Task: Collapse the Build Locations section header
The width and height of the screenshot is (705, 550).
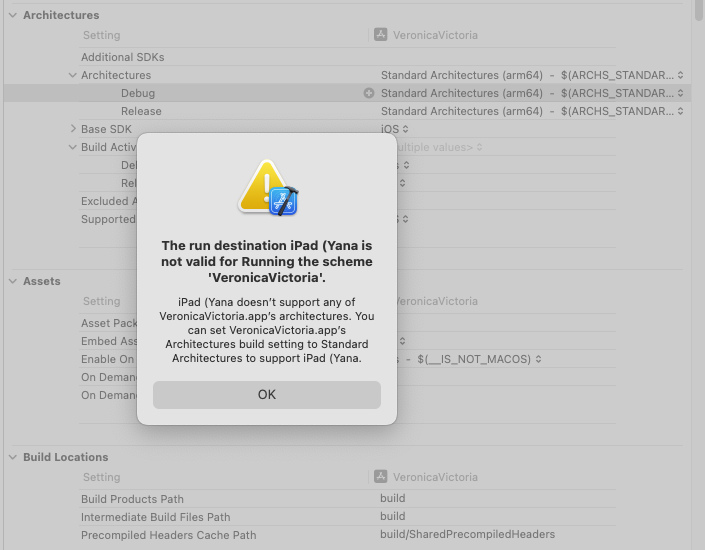Action: pyautogui.click(x=13, y=457)
